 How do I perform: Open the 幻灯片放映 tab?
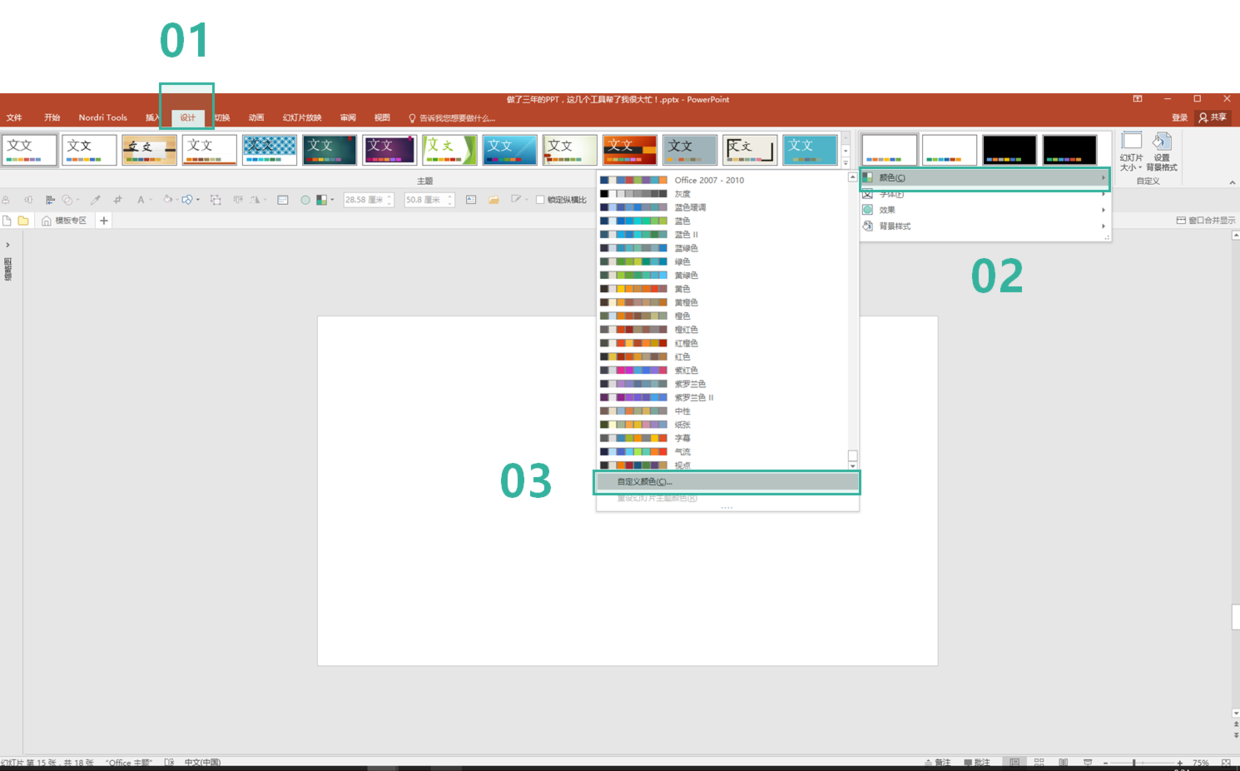point(302,118)
